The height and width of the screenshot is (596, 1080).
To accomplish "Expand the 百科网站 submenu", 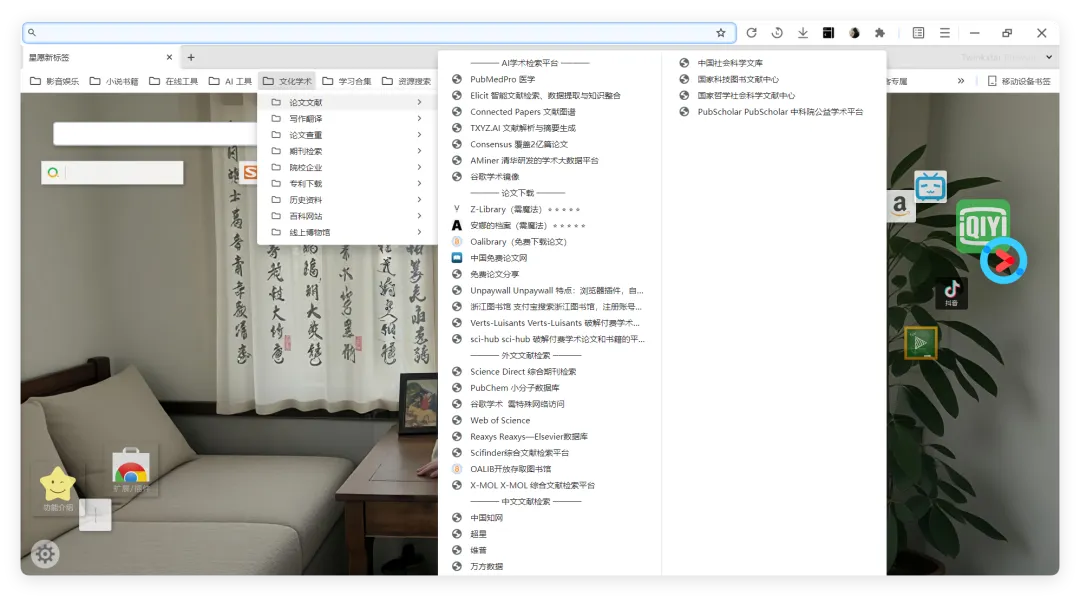I will point(346,216).
